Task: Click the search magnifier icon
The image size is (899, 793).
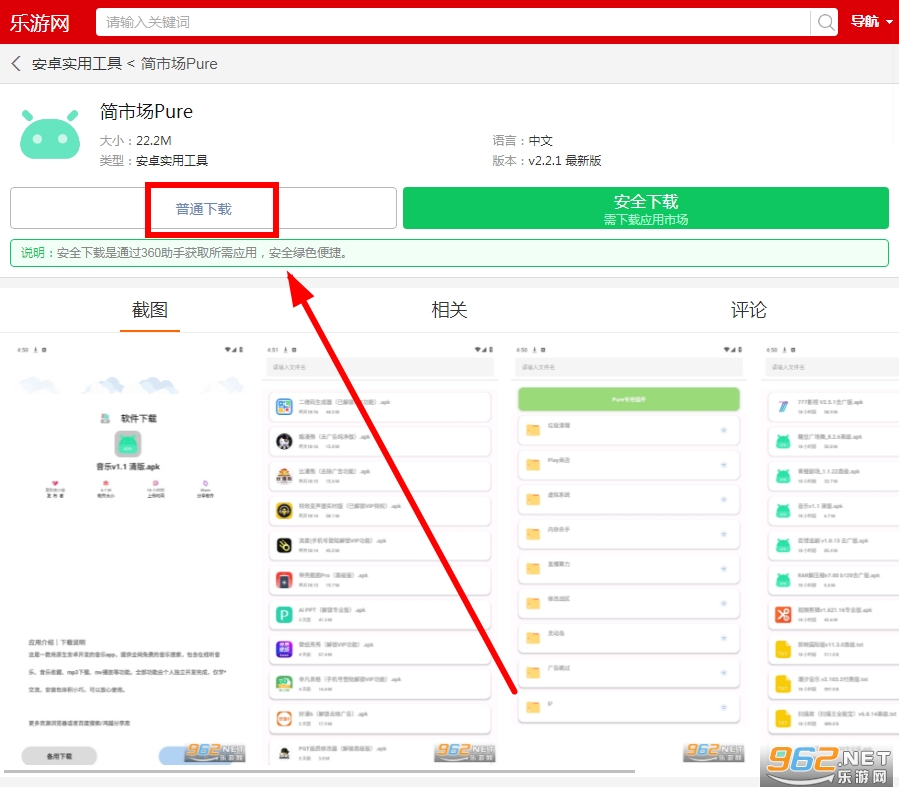Action: pyautogui.click(x=826, y=22)
